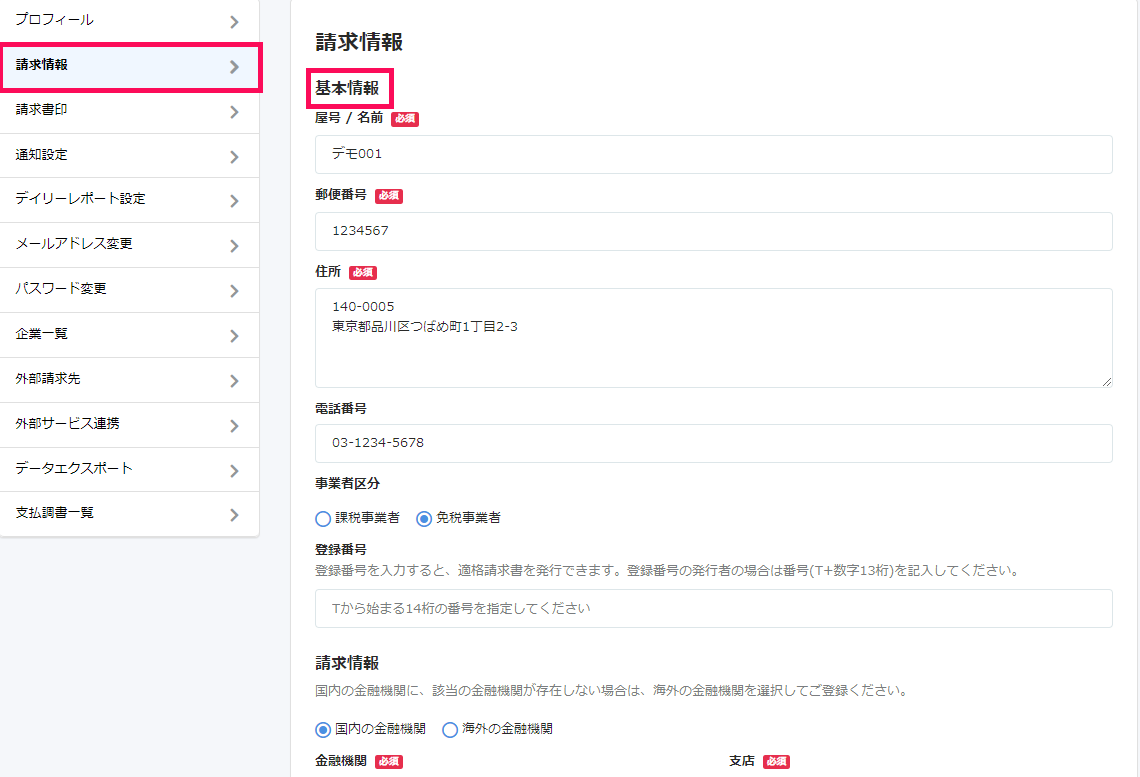1140x777 pixels.
Task: Click the 登録番号 input field
Action: click(x=713, y=608)
